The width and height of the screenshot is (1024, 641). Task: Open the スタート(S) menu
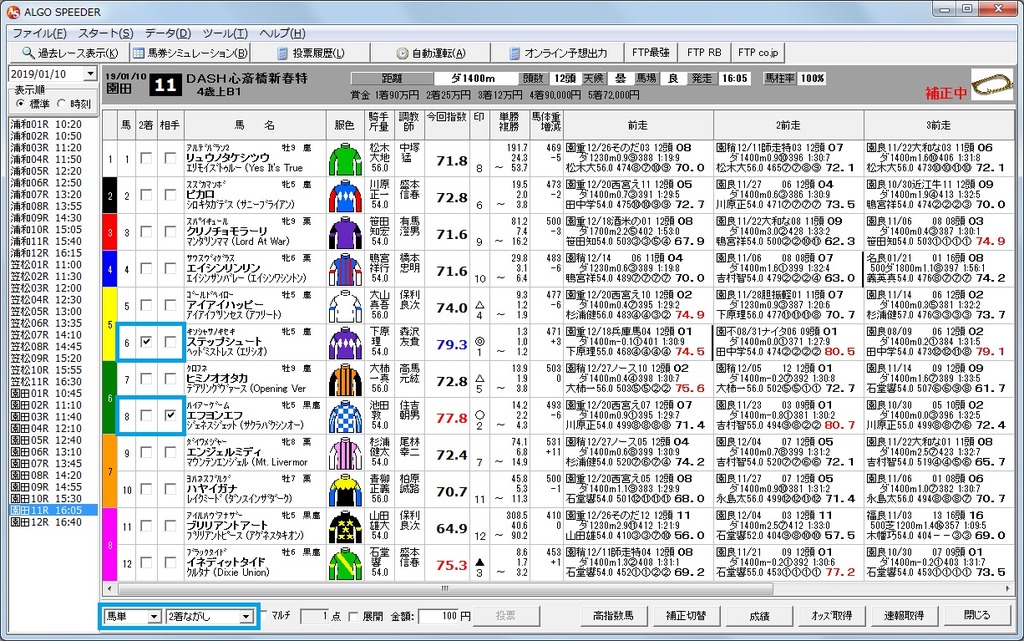tap(106, 33)
